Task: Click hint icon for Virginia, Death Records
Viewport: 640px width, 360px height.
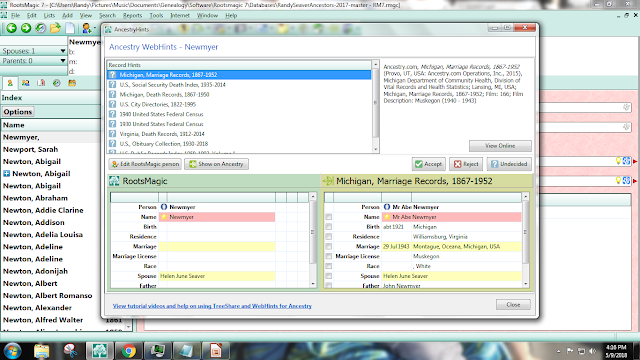Action: coord(113,133)
